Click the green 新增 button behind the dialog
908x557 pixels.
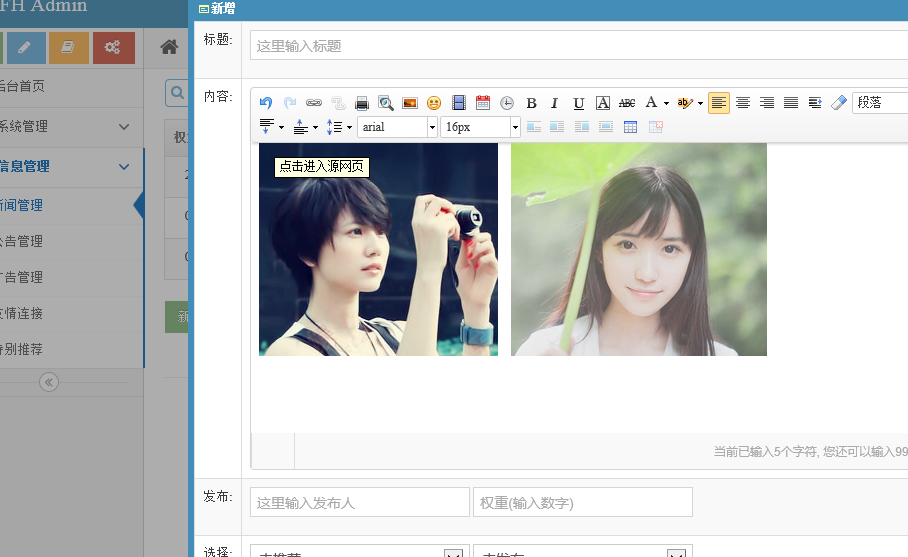click(177, 317)
